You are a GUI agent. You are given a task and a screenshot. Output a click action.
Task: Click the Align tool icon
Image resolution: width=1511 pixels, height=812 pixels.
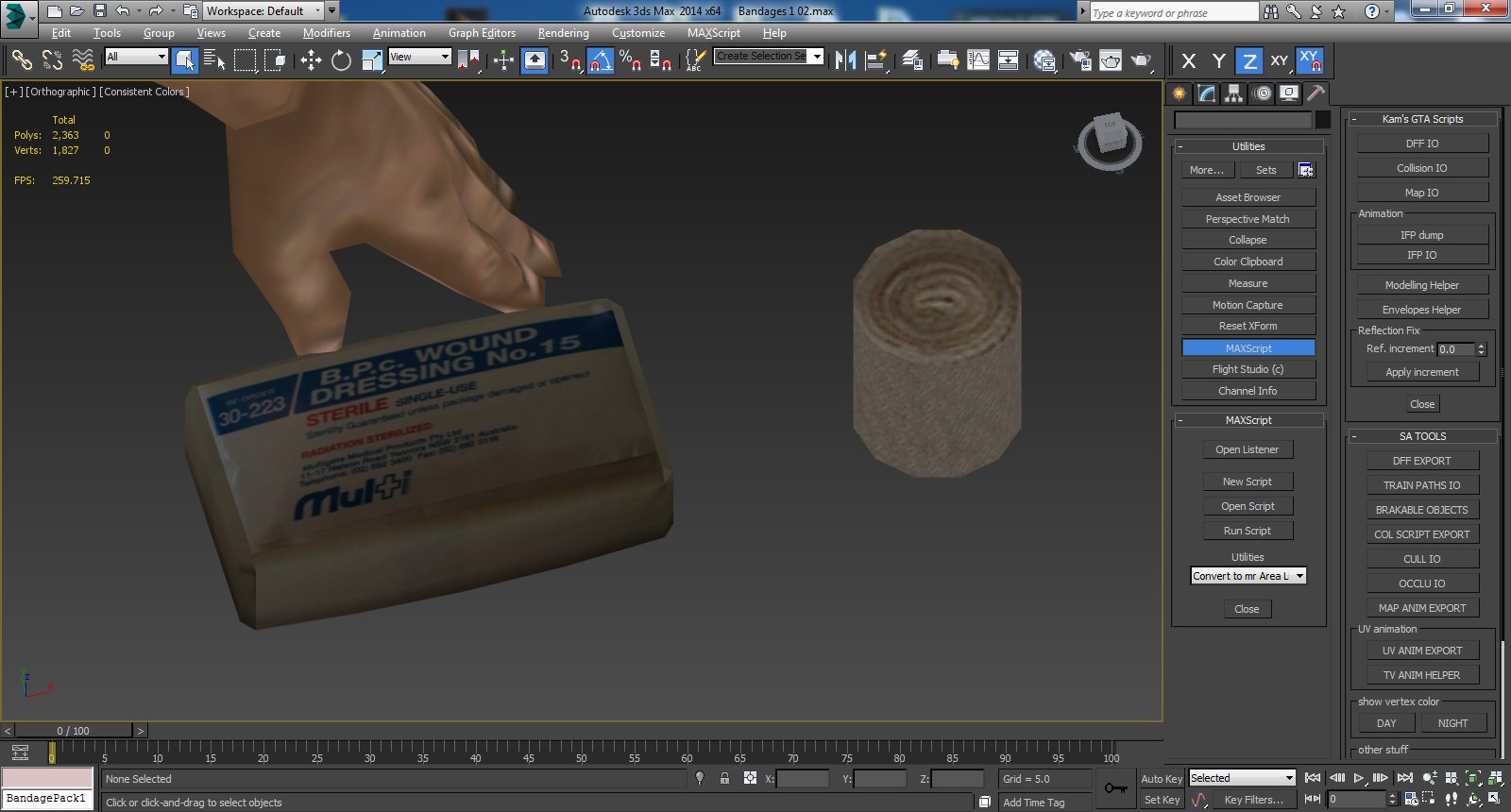[x=876, y=60]
